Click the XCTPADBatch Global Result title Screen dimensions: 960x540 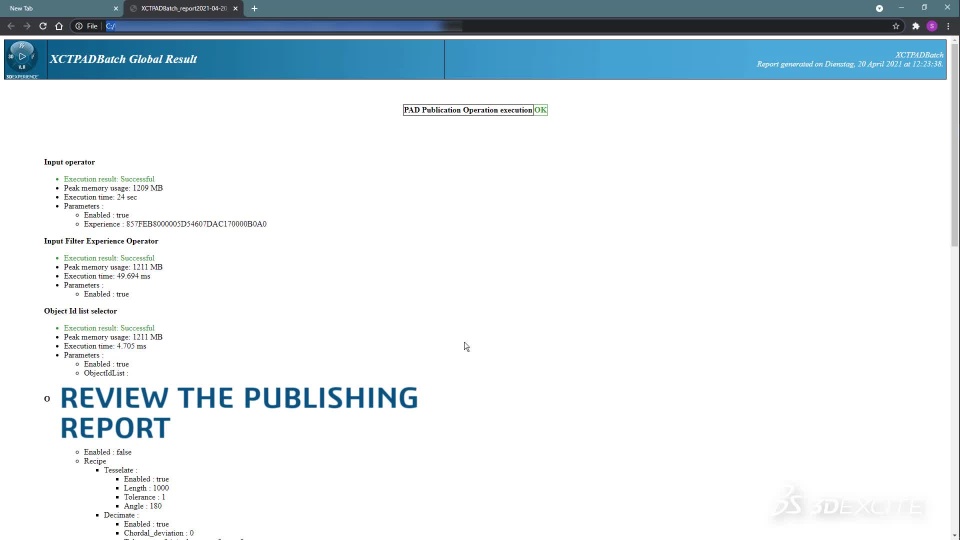click(x=123, y=59)
